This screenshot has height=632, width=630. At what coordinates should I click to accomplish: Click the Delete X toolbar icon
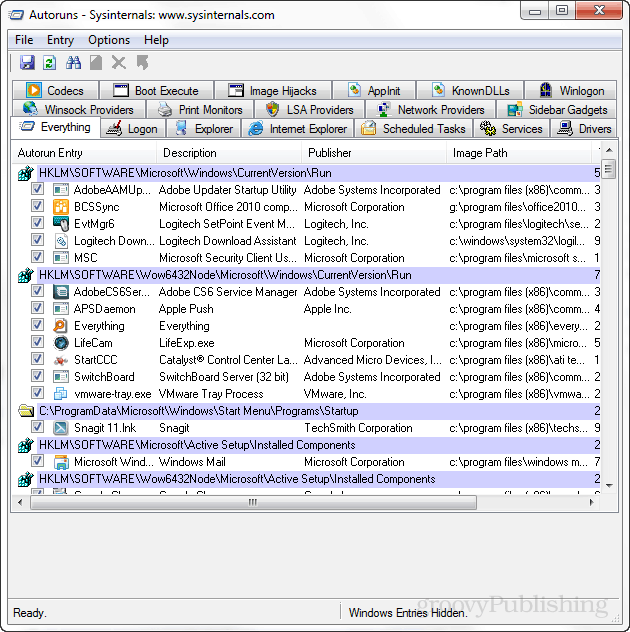click(x=119, y=63)
